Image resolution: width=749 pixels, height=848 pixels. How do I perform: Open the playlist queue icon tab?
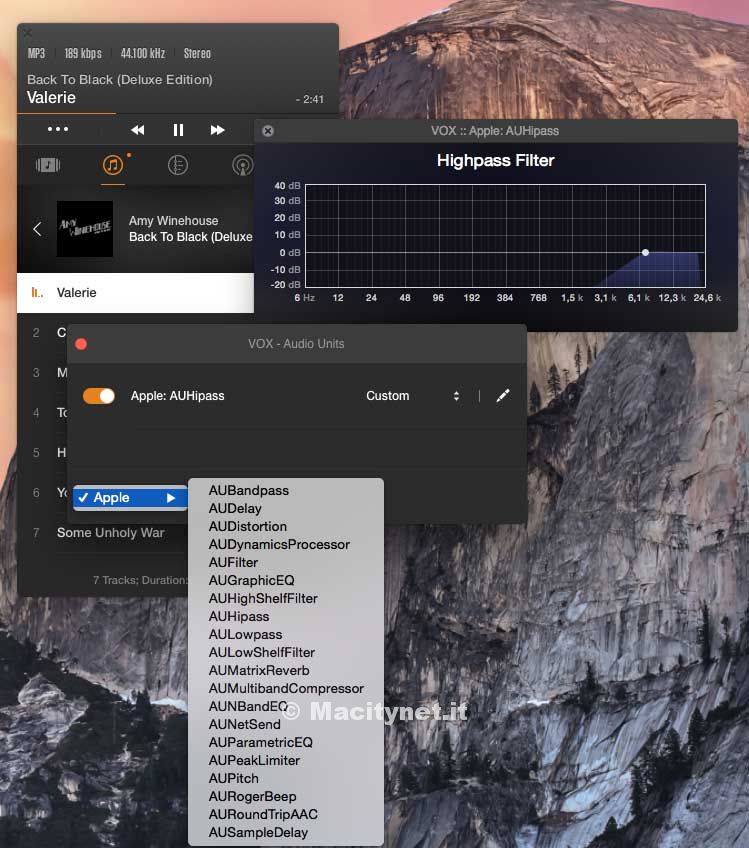(48, 165)
